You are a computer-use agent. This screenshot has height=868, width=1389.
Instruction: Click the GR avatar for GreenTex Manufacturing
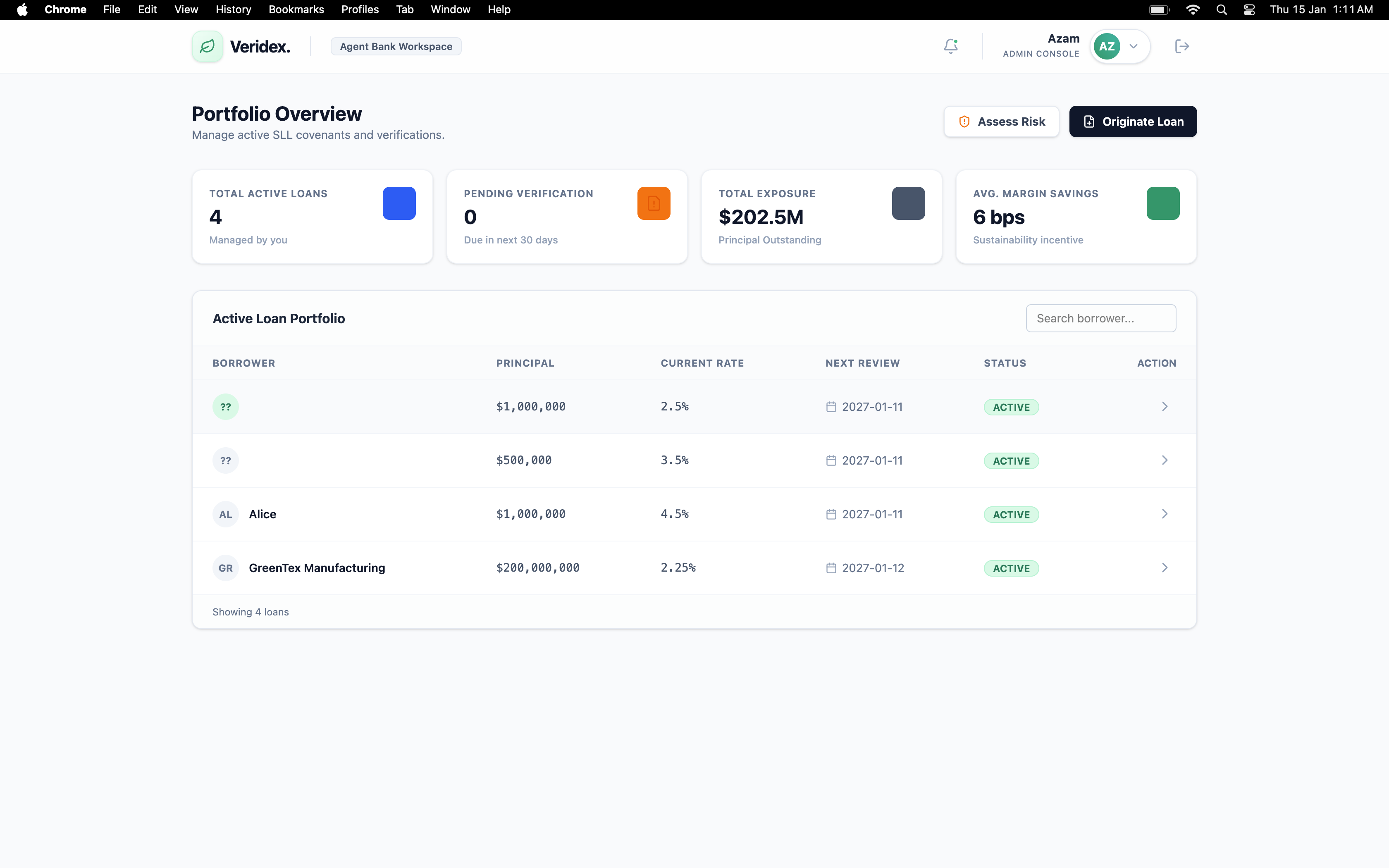click(226, 568)
